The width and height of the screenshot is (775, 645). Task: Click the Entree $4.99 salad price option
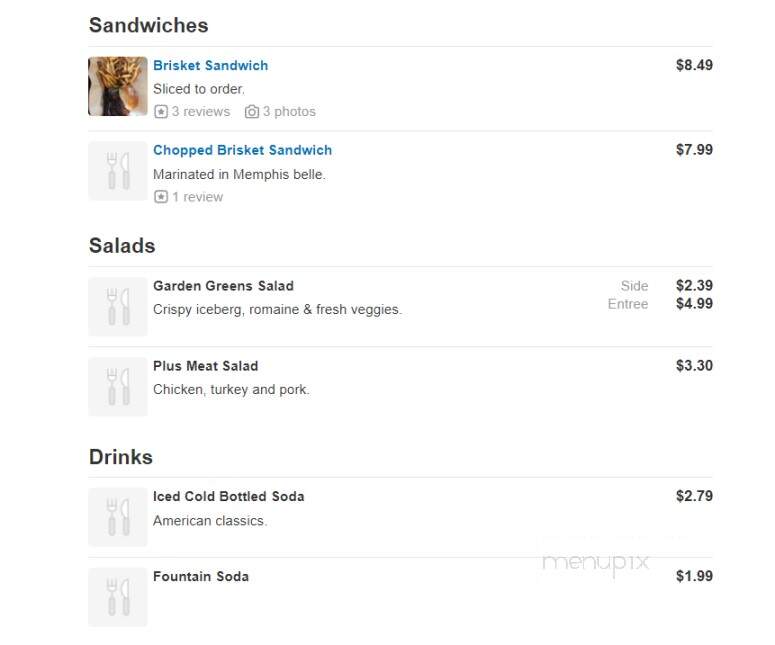pyautogui.click(x=694, y=304)
